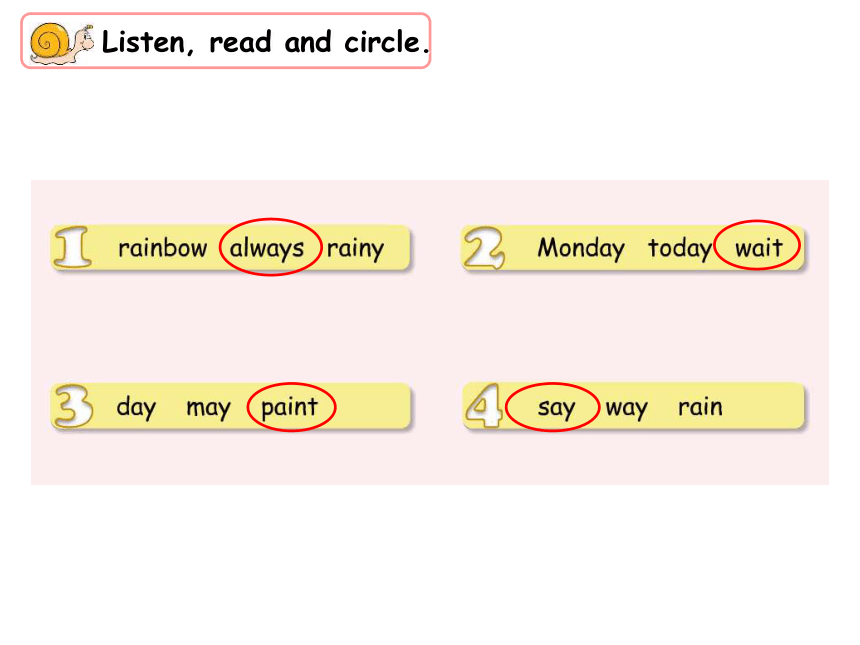This screenshot has width=860, height=645.
Task: Click the word rainbow
Action: click(x=162, y=247)
